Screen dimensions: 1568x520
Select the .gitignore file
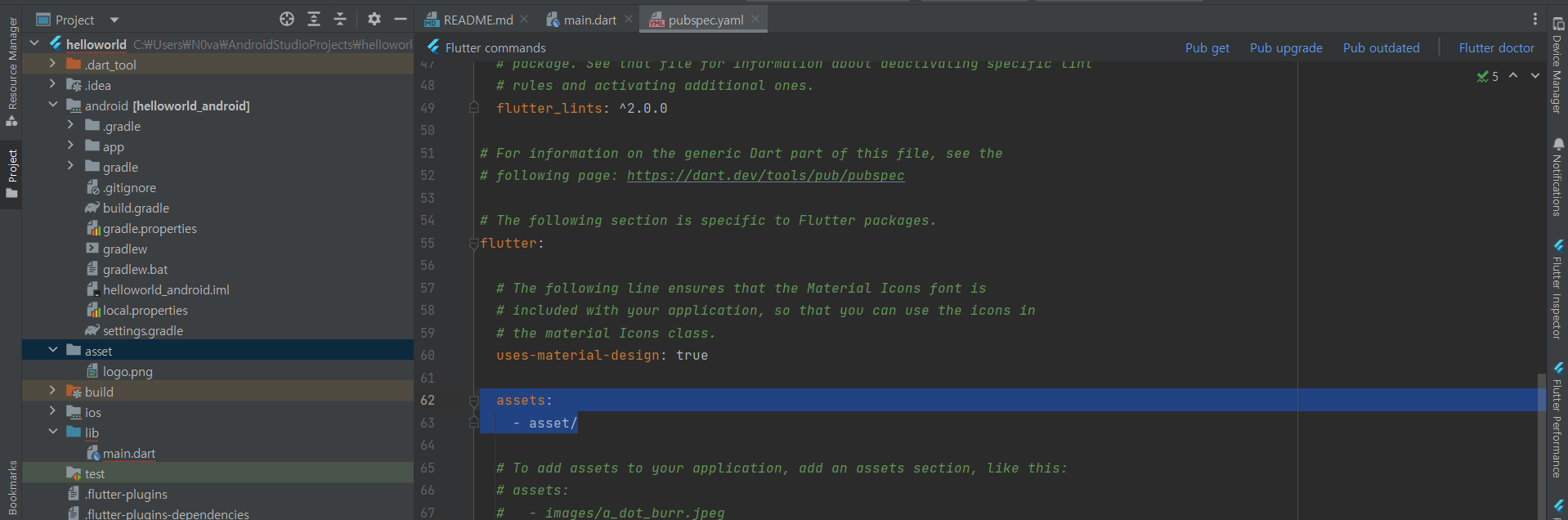pos(129,187)
